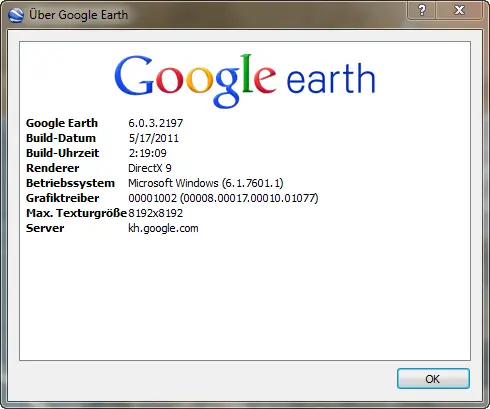Click the version number 6.0.3.2197
The height and width of the screenshot is (409, 490).
156,123
